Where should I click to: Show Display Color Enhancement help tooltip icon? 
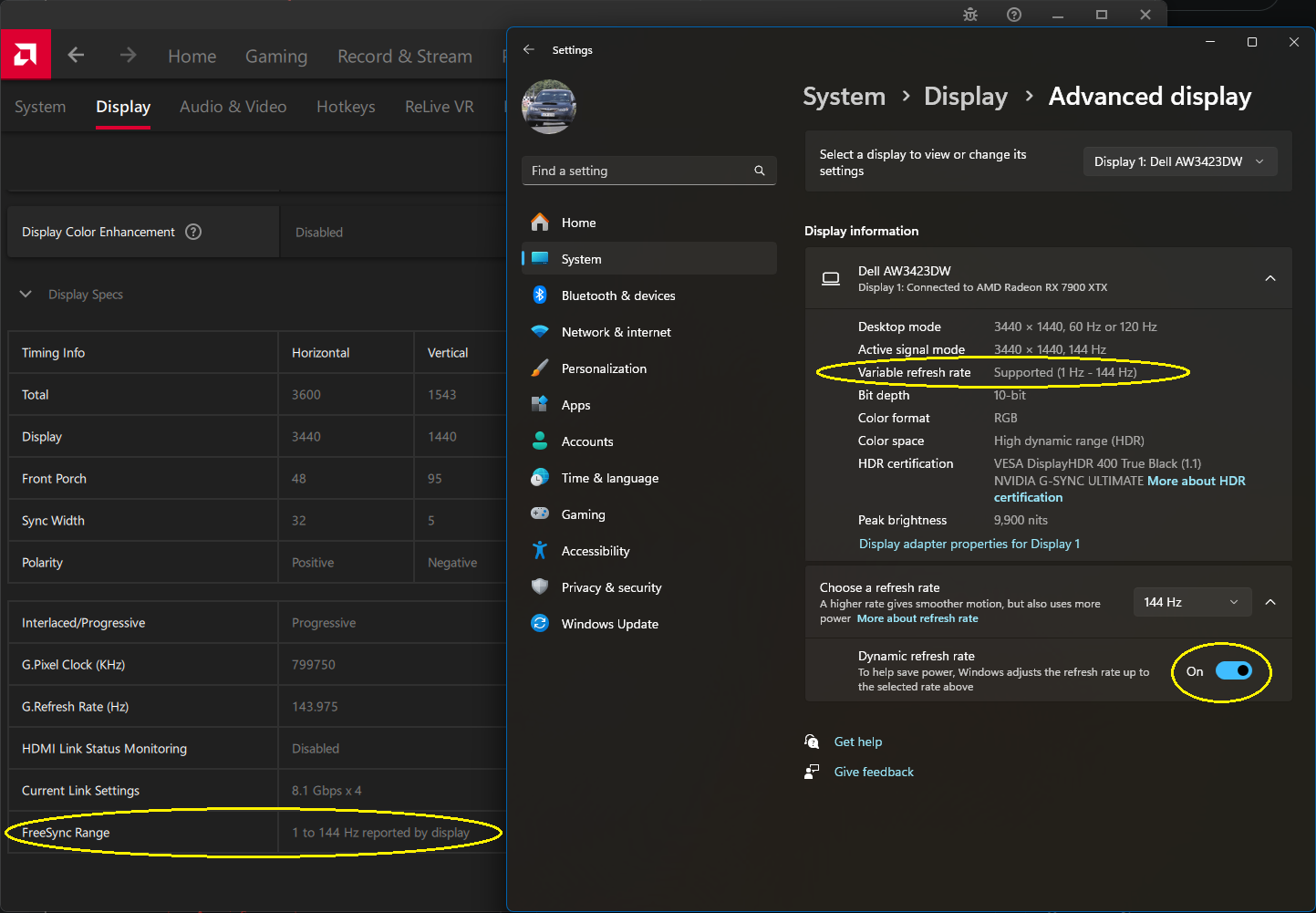(193, 232)
